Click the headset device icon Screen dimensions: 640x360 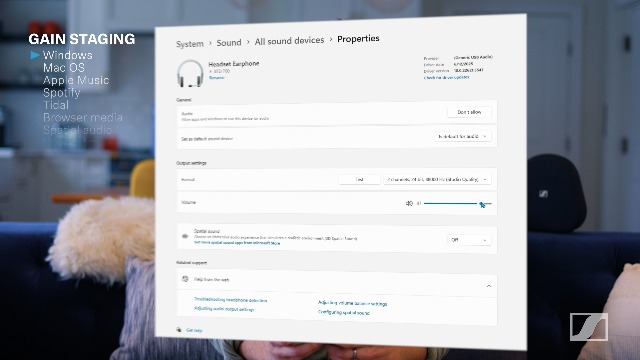point(190,73)
